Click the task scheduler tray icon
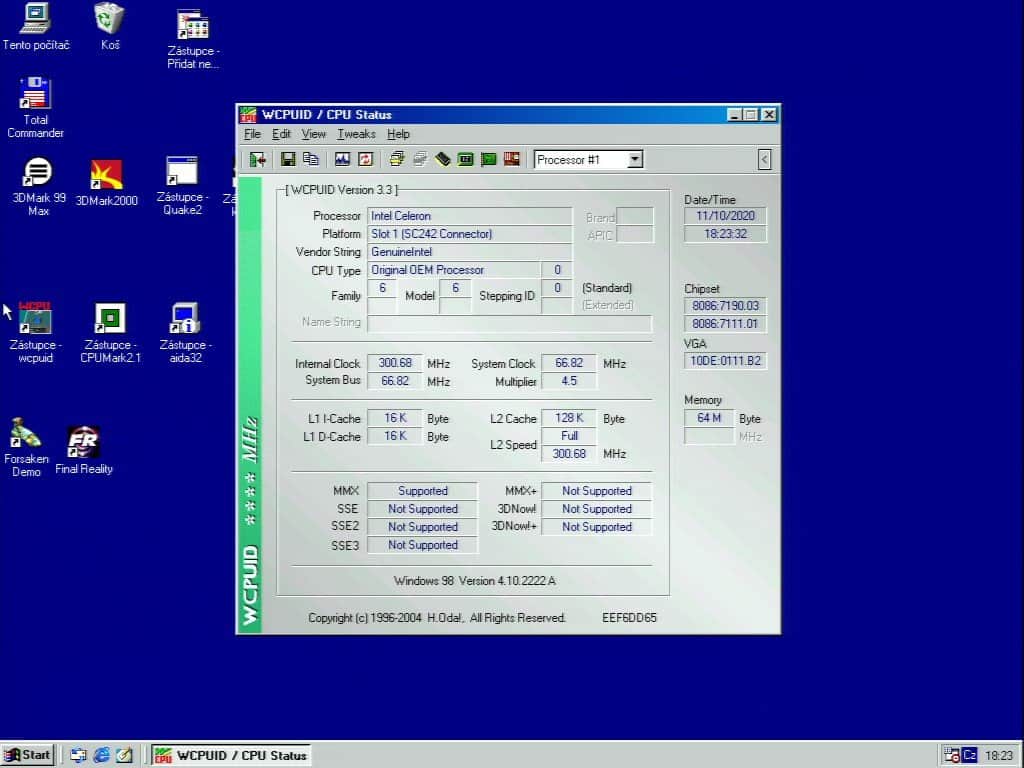This screenshot has height=768, width=1024. [952, 755]
